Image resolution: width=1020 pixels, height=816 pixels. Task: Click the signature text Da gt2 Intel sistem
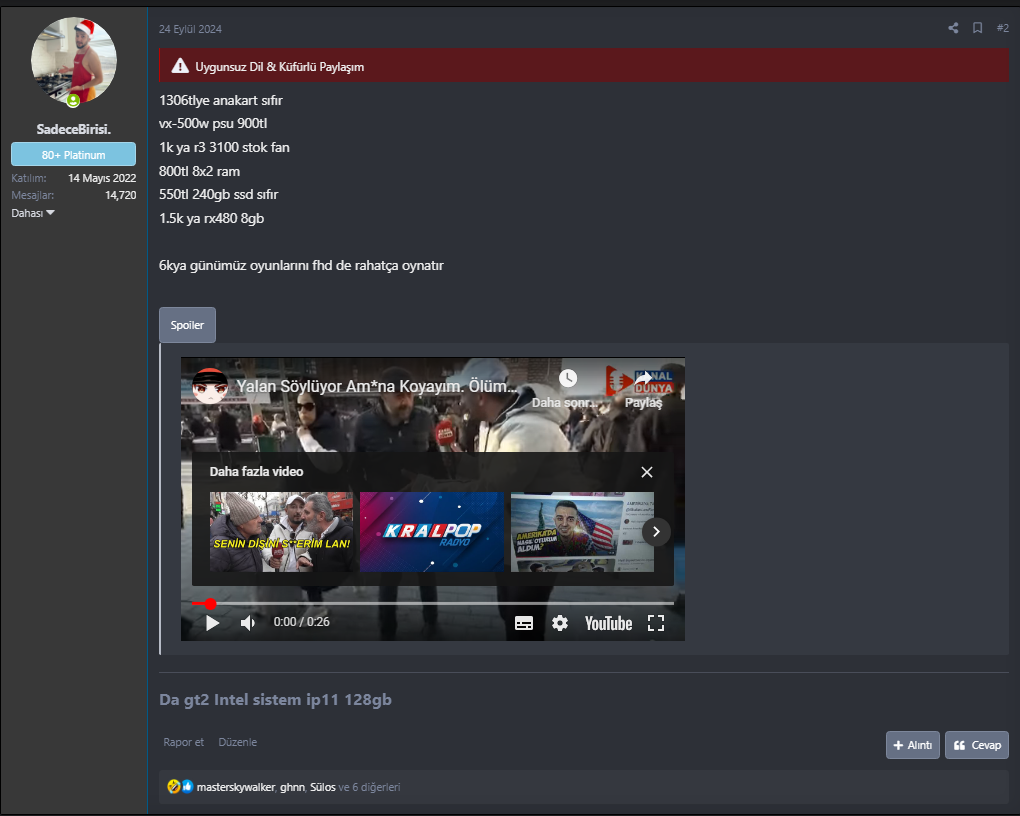275,700
